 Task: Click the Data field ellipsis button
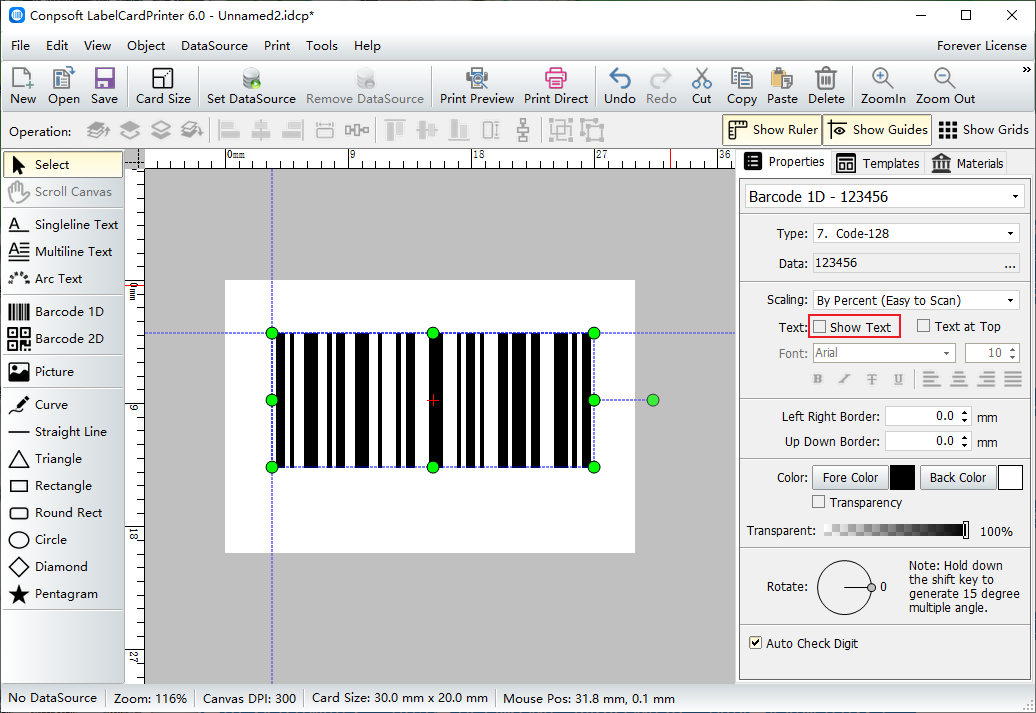tap(1010, 264)
